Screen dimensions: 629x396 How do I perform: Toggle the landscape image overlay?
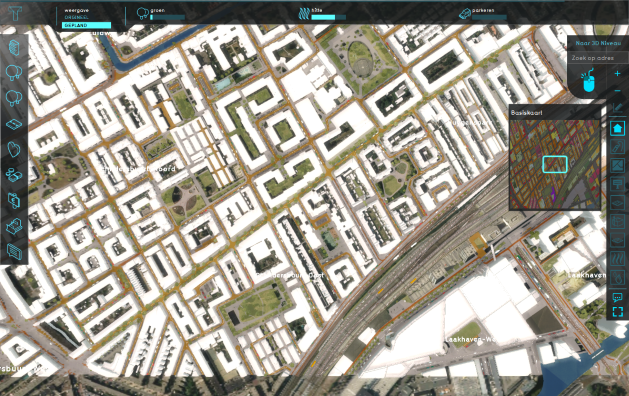click(617, 165)
